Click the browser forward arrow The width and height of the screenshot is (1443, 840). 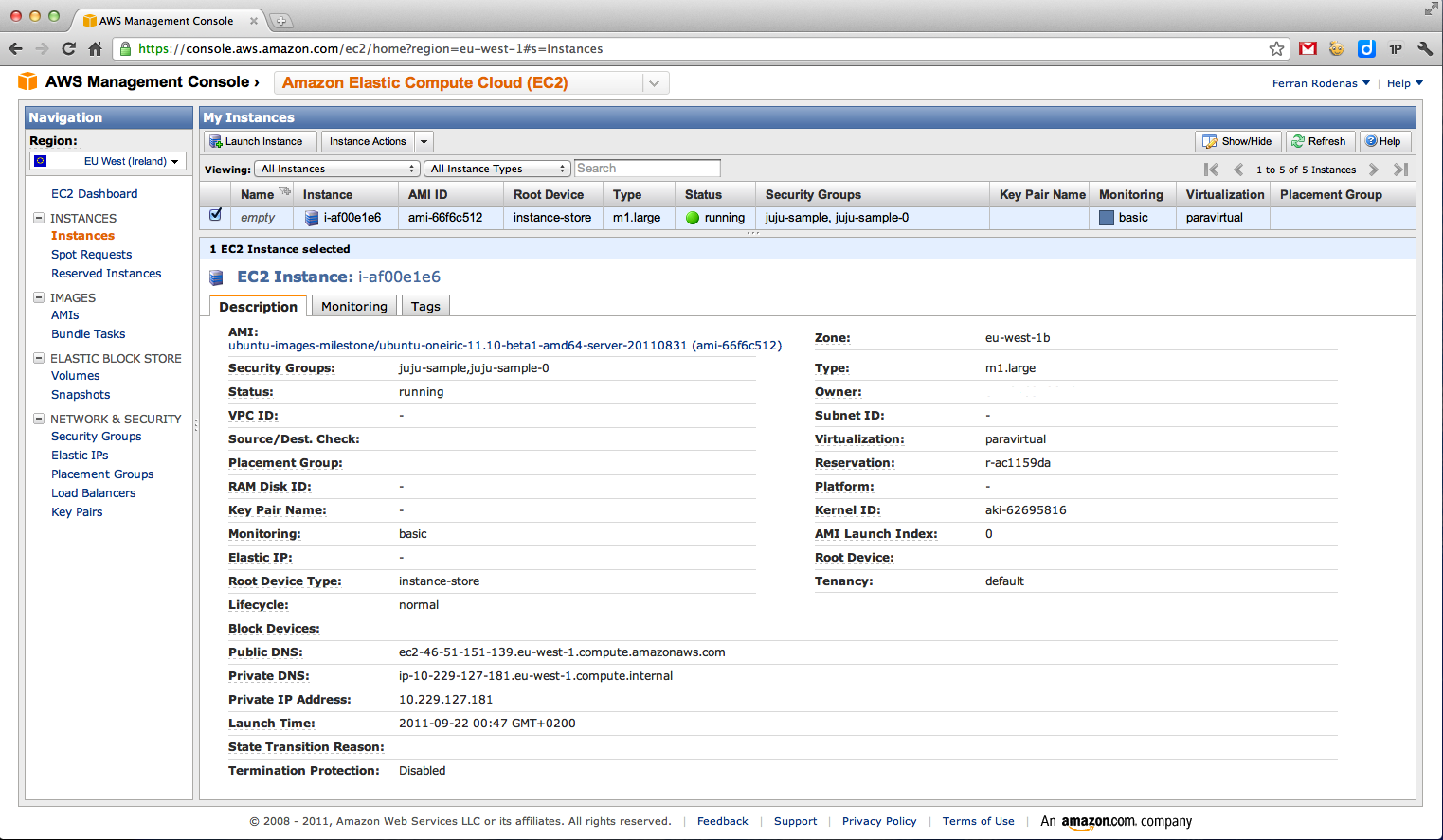coord(42,48)
